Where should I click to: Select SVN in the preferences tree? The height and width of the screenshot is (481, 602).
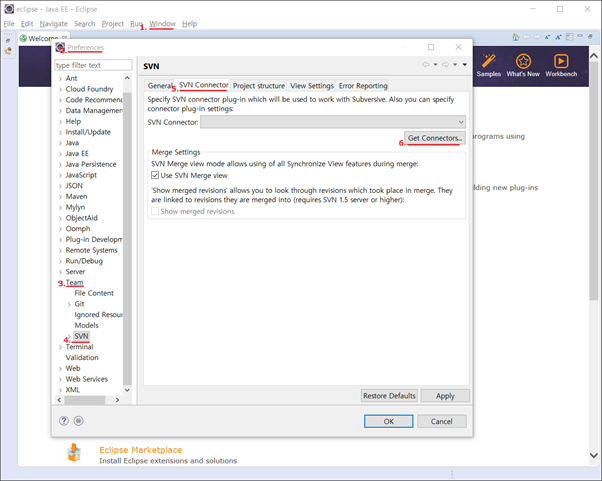tap(81, 336)
